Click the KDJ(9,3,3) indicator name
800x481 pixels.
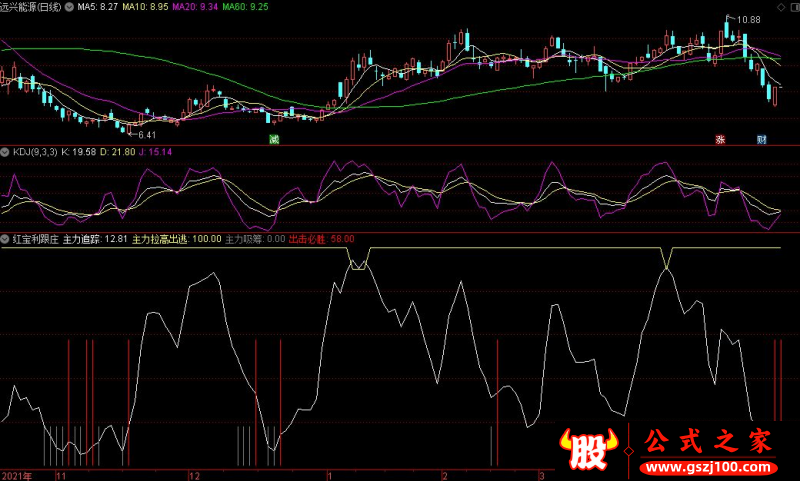35,152
